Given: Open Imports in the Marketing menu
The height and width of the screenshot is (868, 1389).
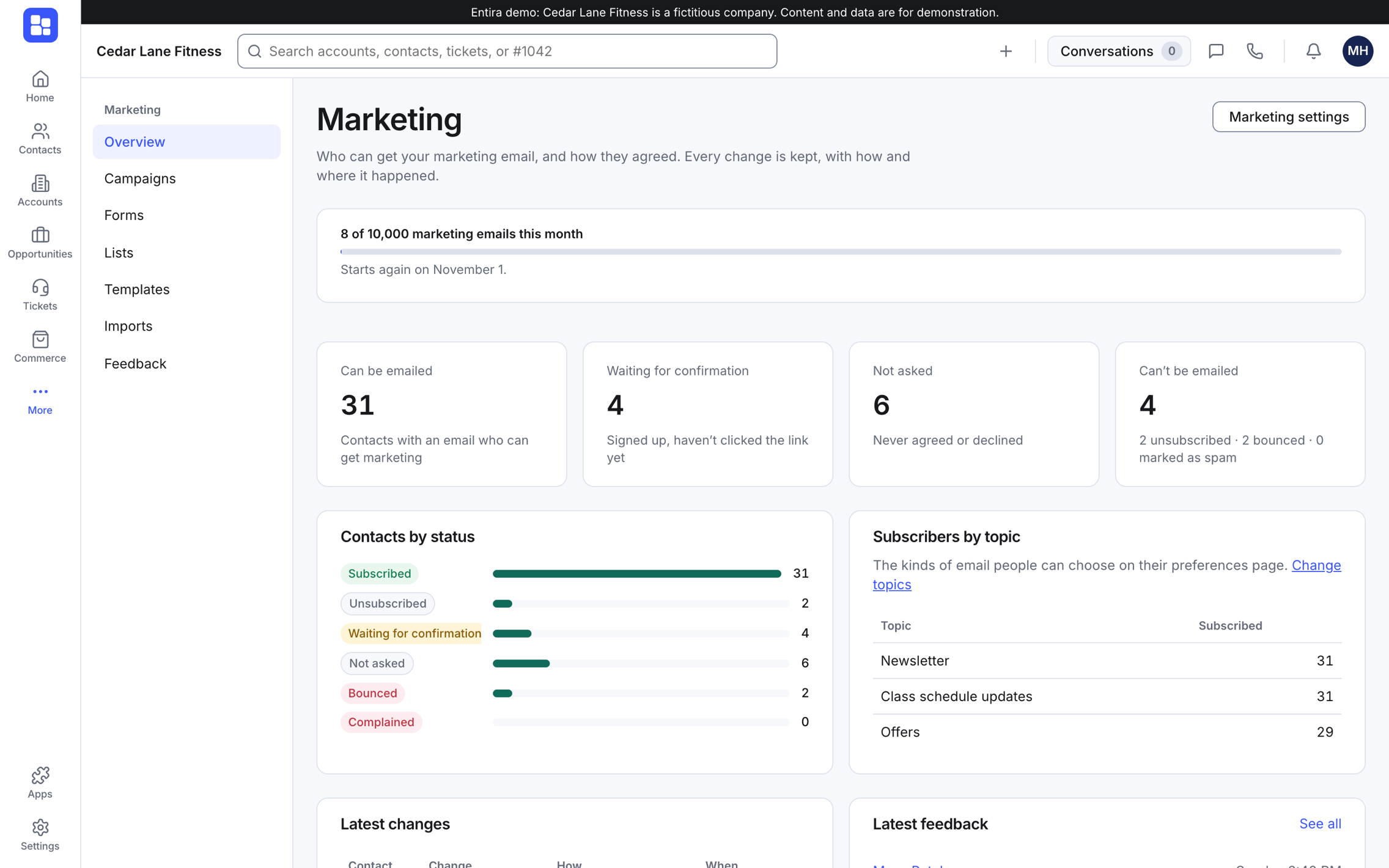Looking at the screenshot, I should 186,326.
